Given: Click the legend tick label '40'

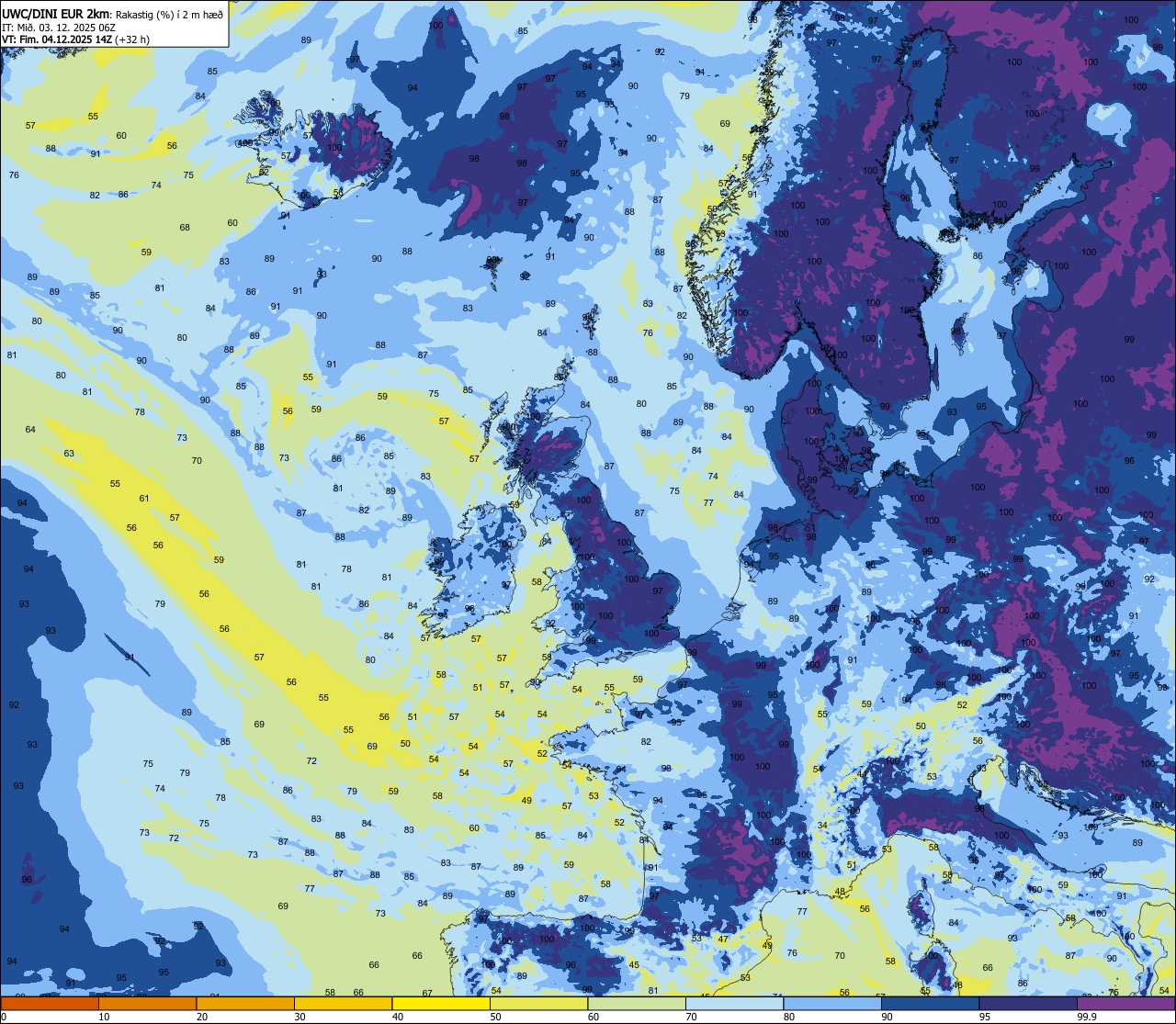Looking at the screenshot, I should point(398,1018).
